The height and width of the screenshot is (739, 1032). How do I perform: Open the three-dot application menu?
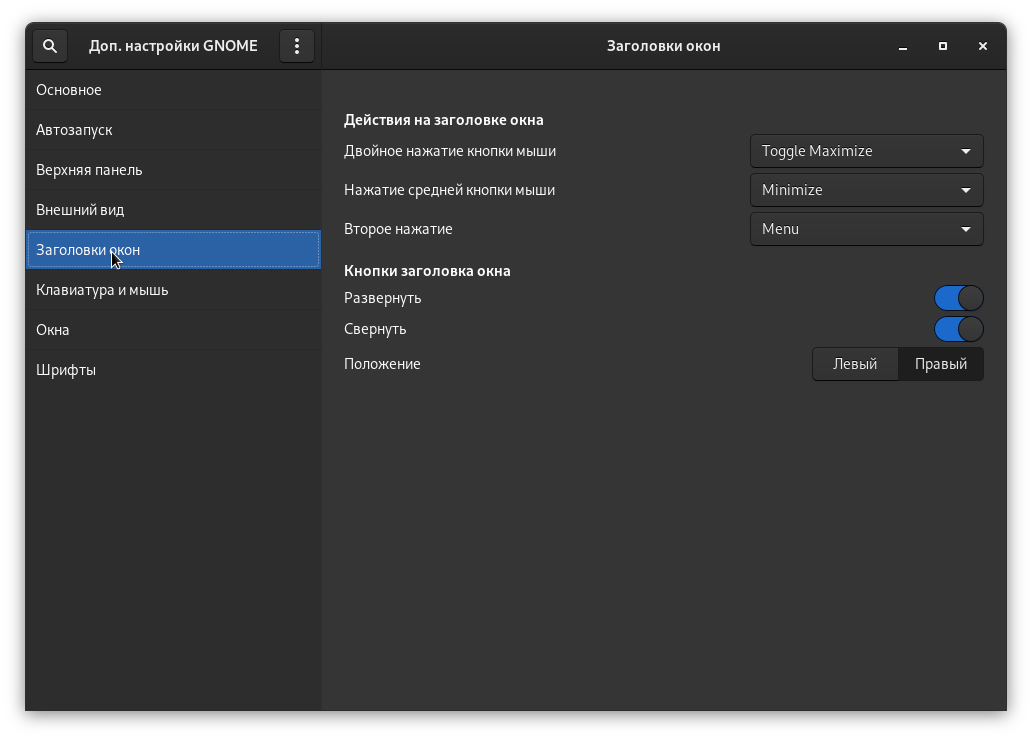coord(297,46)
